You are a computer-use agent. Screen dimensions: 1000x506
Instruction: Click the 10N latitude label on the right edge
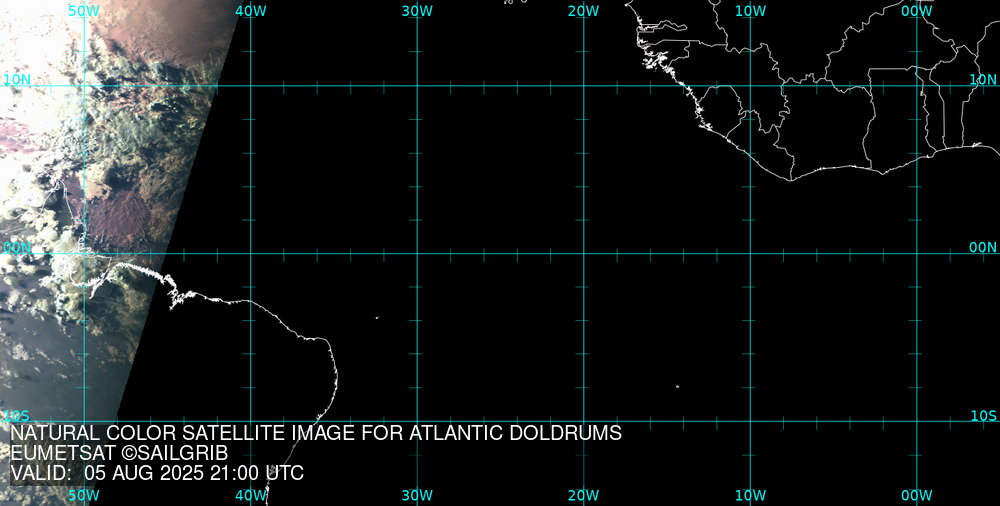point(983,79)
